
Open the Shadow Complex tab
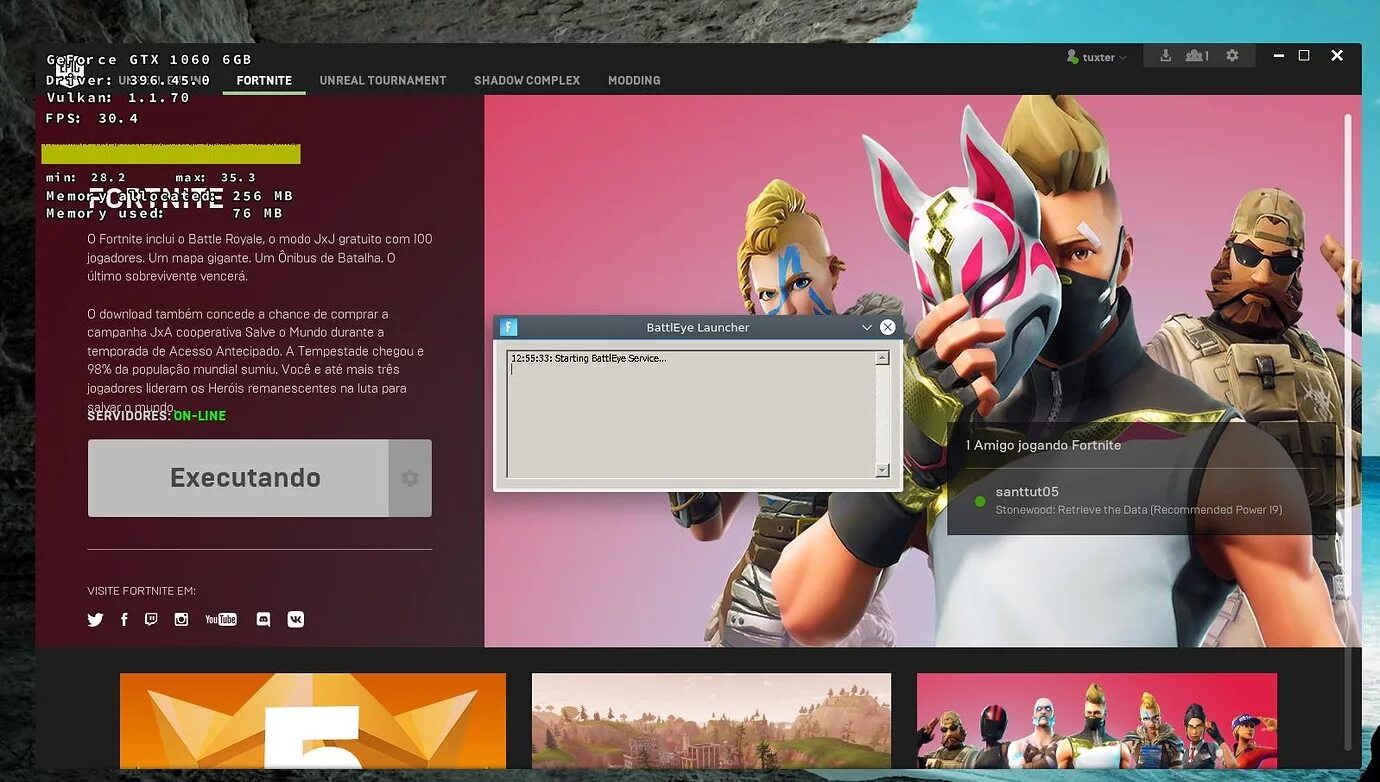click(527, 80)
